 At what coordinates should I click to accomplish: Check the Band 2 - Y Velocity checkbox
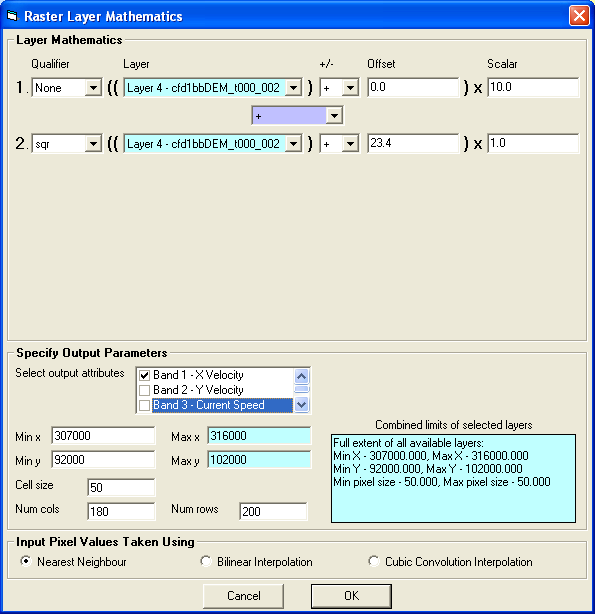pyautogui.click(x=145, y=390)
